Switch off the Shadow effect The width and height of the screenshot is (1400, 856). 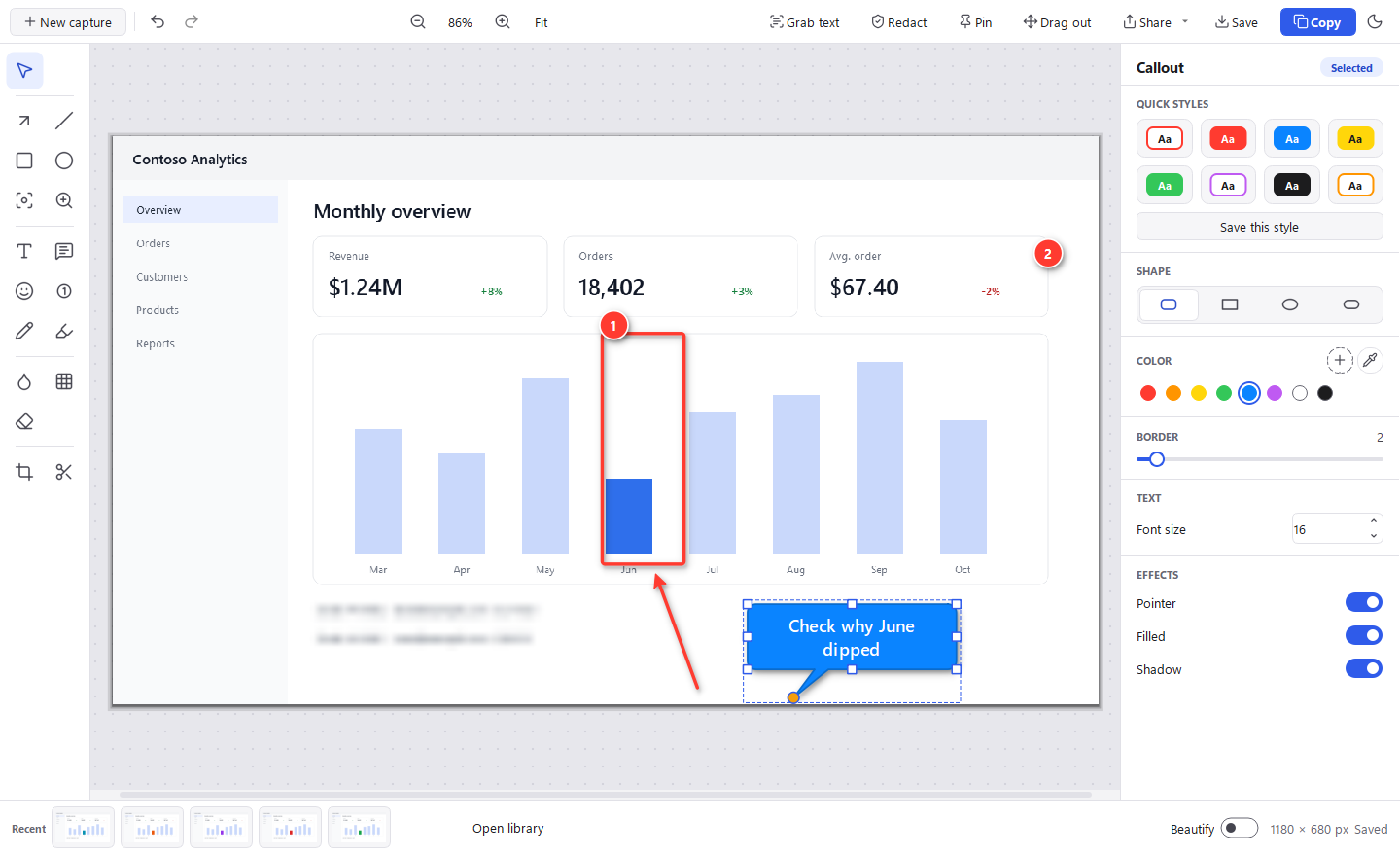tap(1364, 669)
